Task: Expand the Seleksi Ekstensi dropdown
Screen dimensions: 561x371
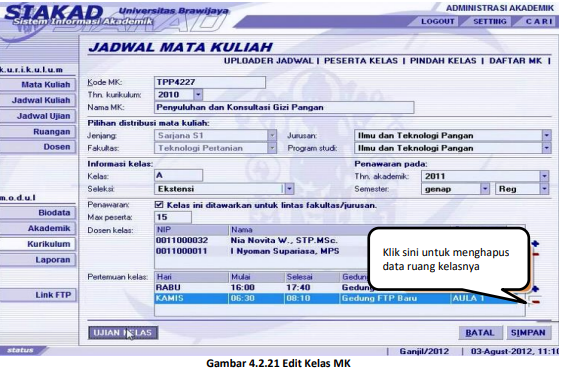Action: [289, 189]
